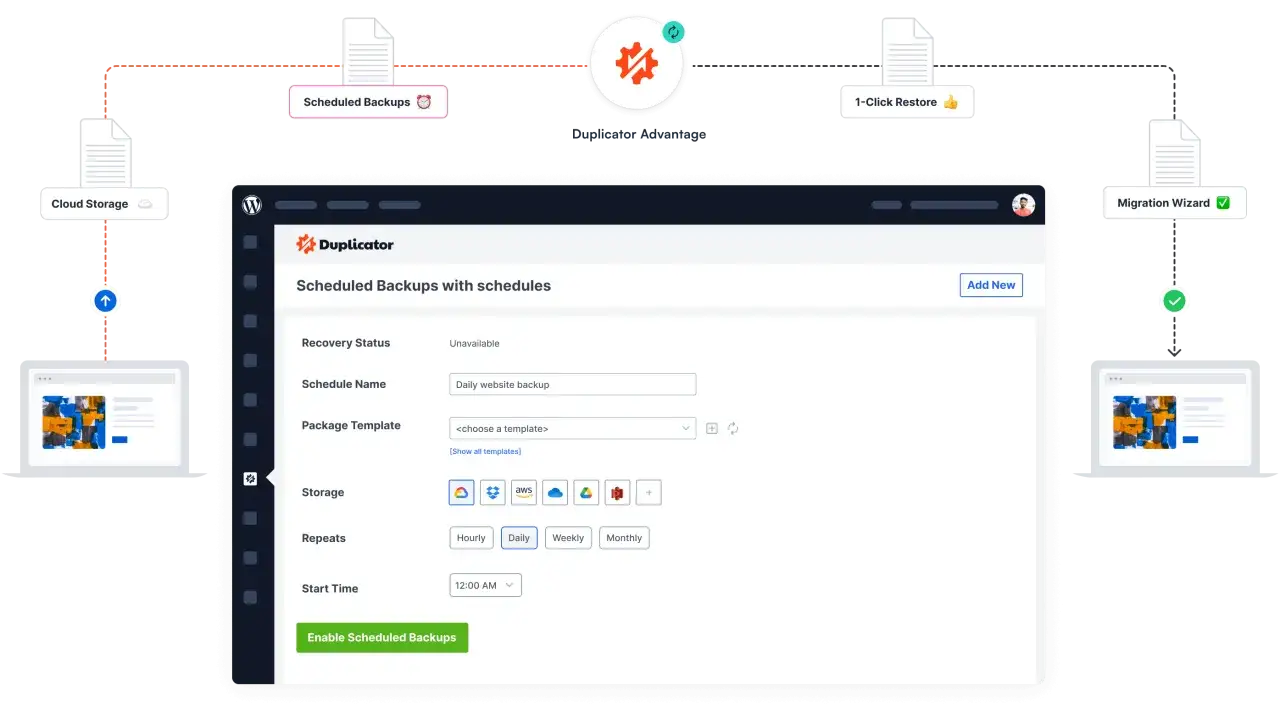Image resolution: width=1280 pixels, height=719 pixels.
Task: Select Google Drive storage icon
Action: point(586,492)
